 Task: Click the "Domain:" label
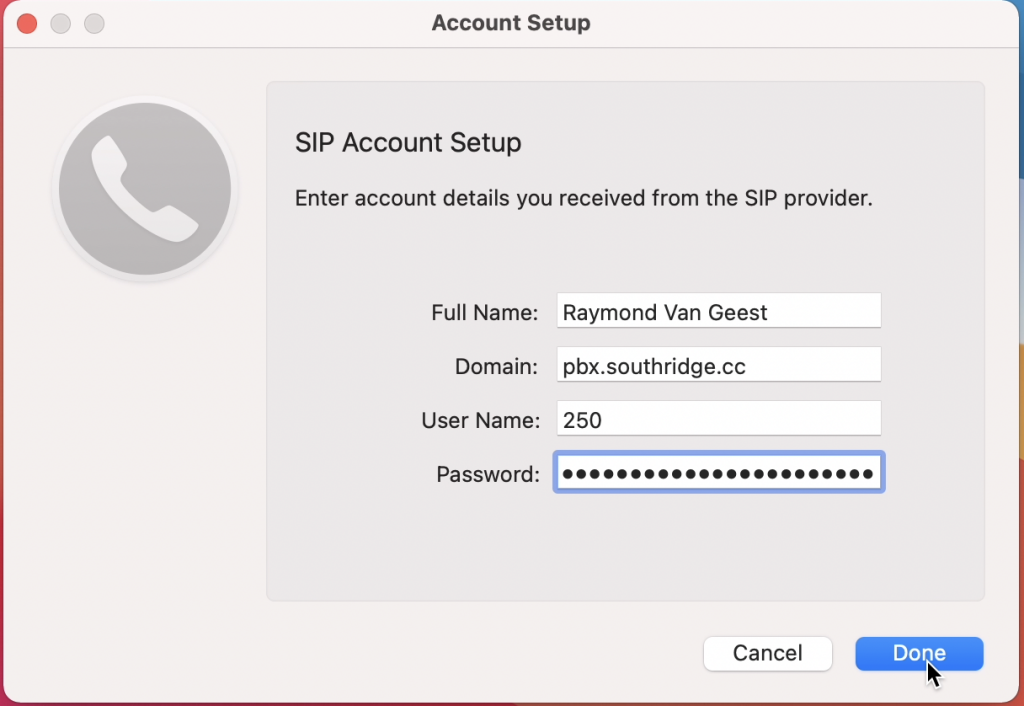(497, 367)
